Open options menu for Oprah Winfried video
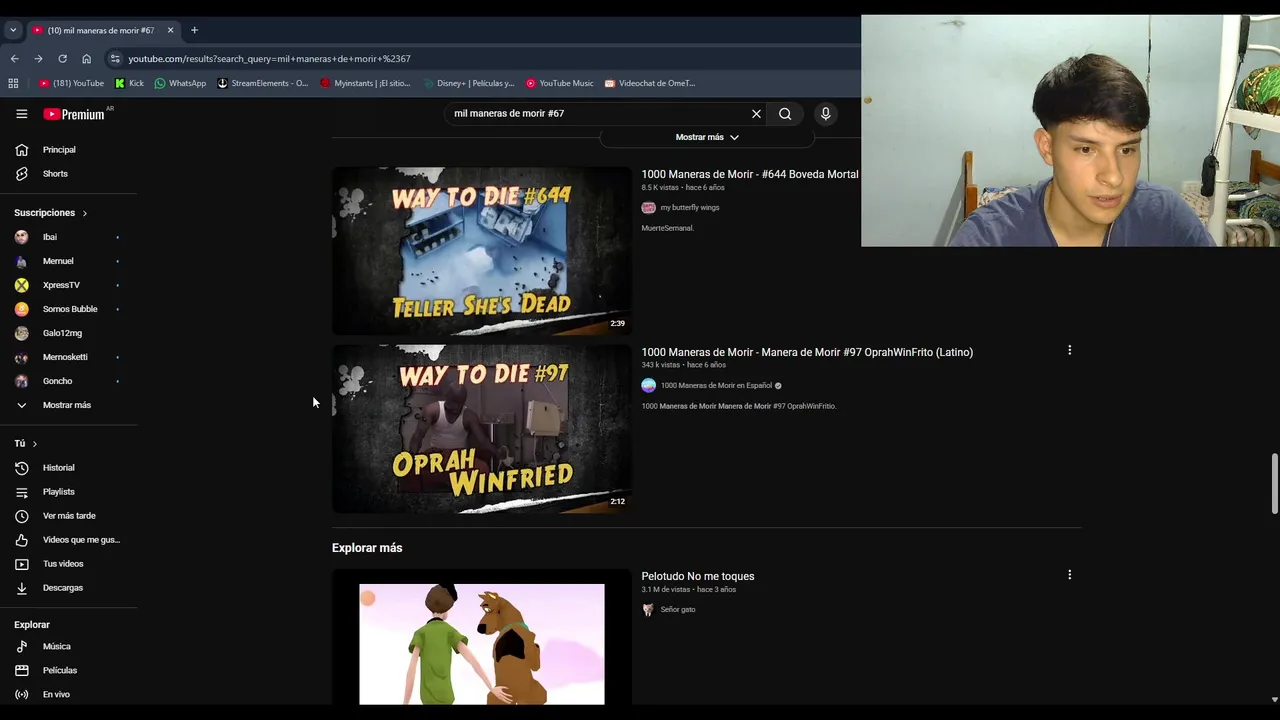 click(x=1069, y=350)
